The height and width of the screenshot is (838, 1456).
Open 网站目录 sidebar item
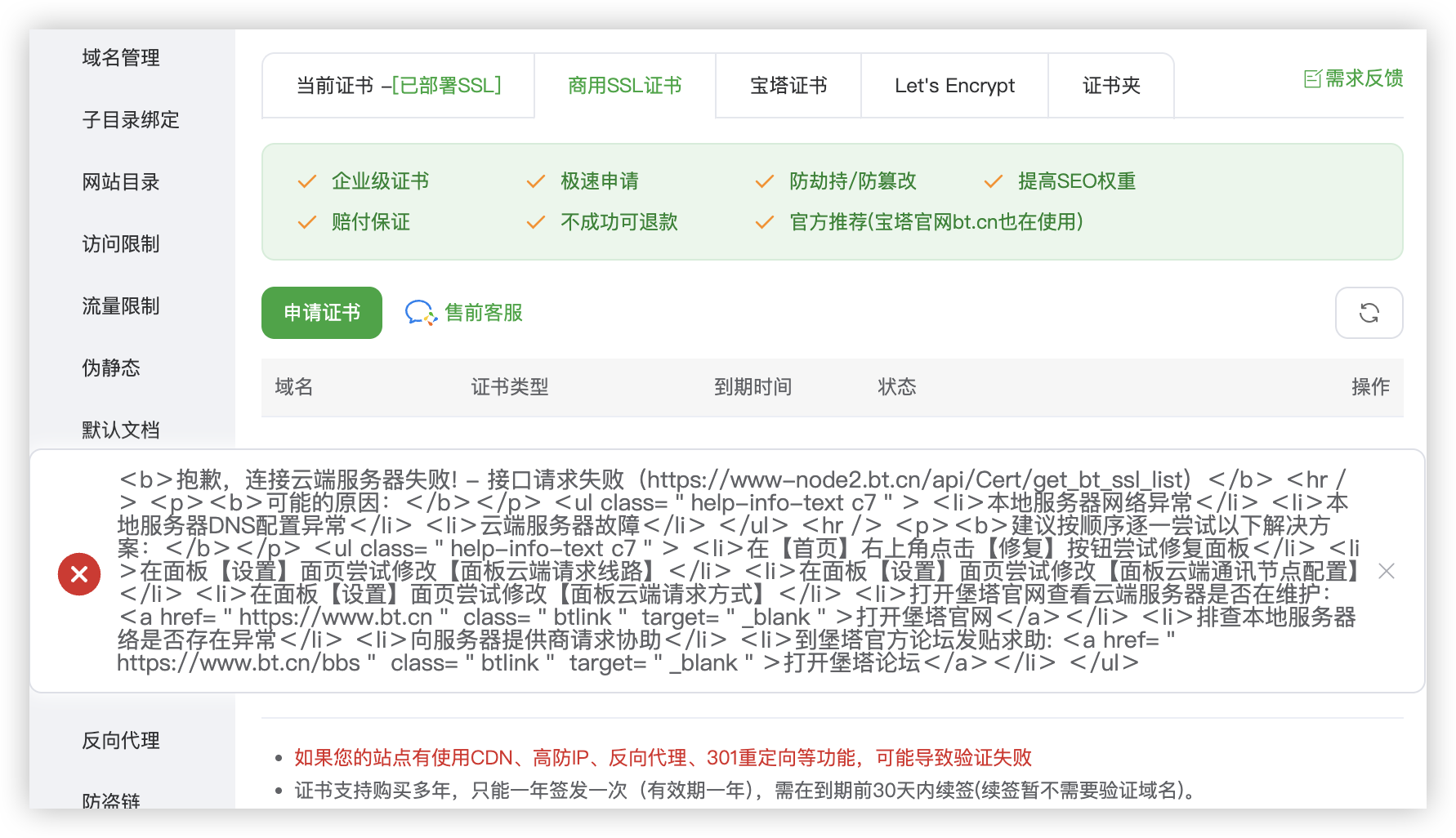121,182
